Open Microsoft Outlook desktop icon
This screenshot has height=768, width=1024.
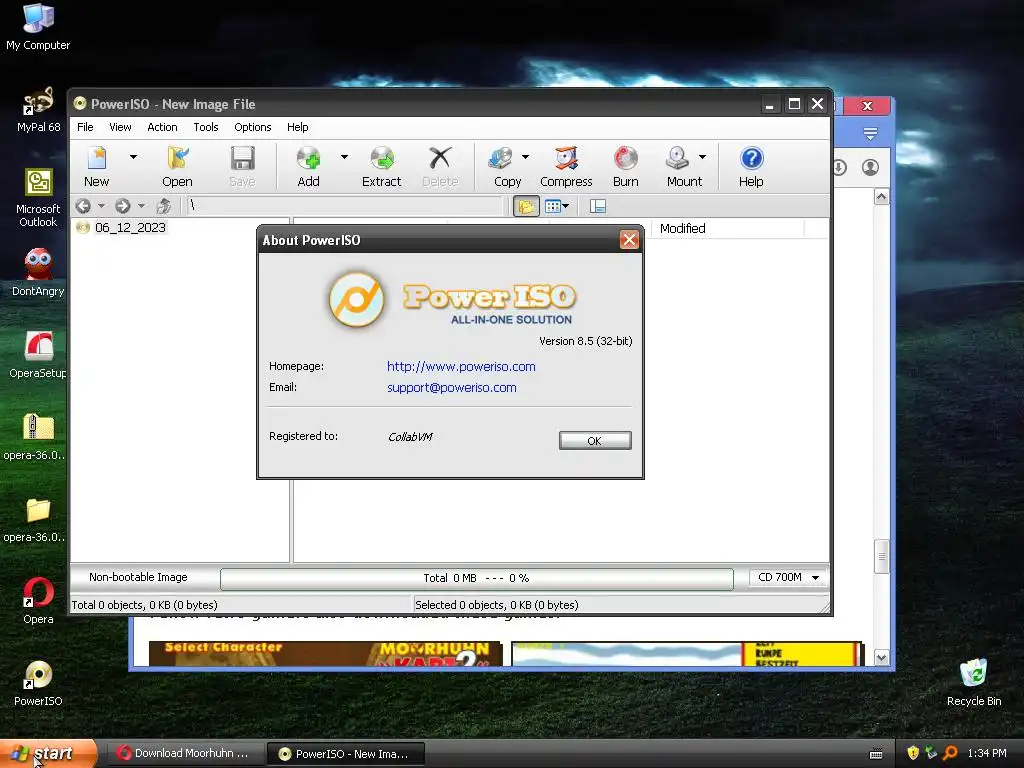coord(38,198)
